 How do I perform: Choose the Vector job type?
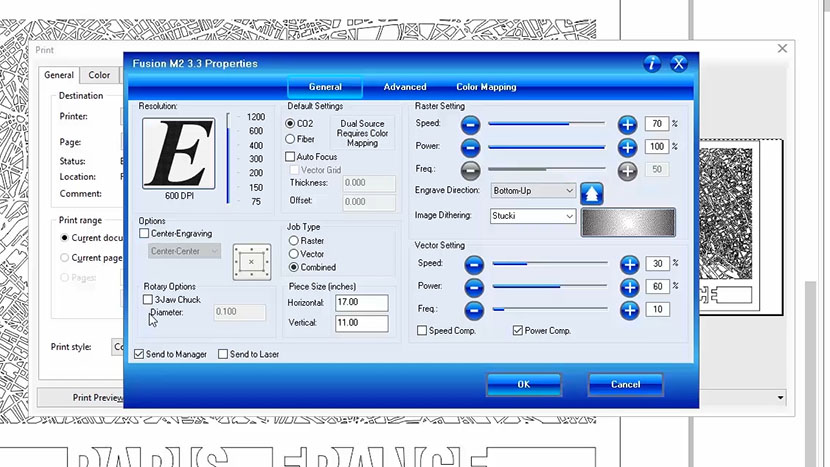click(x=293, y=254)
